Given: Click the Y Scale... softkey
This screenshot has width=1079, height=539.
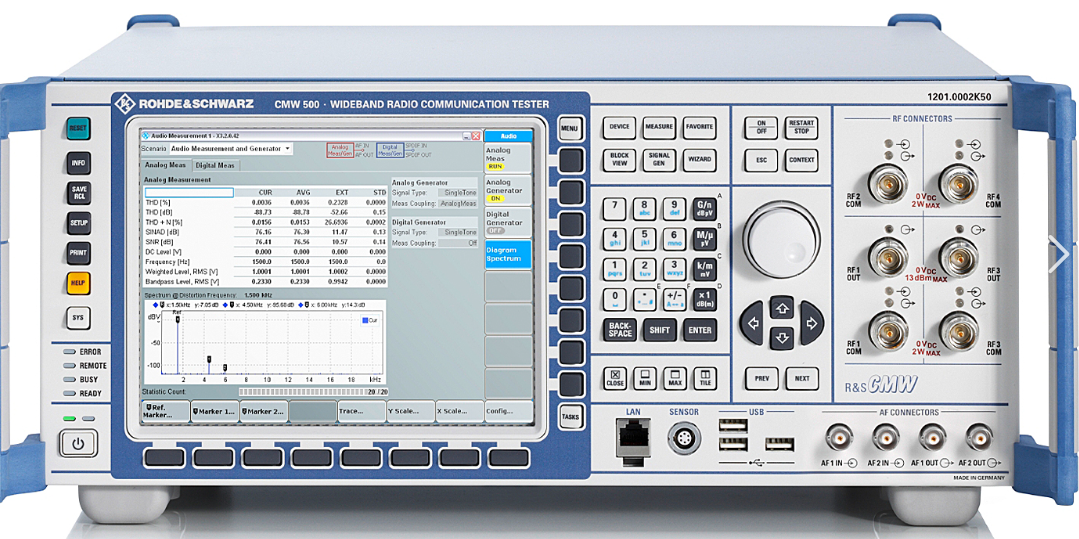Looking at the screenshot, I should tap(410, 411).
